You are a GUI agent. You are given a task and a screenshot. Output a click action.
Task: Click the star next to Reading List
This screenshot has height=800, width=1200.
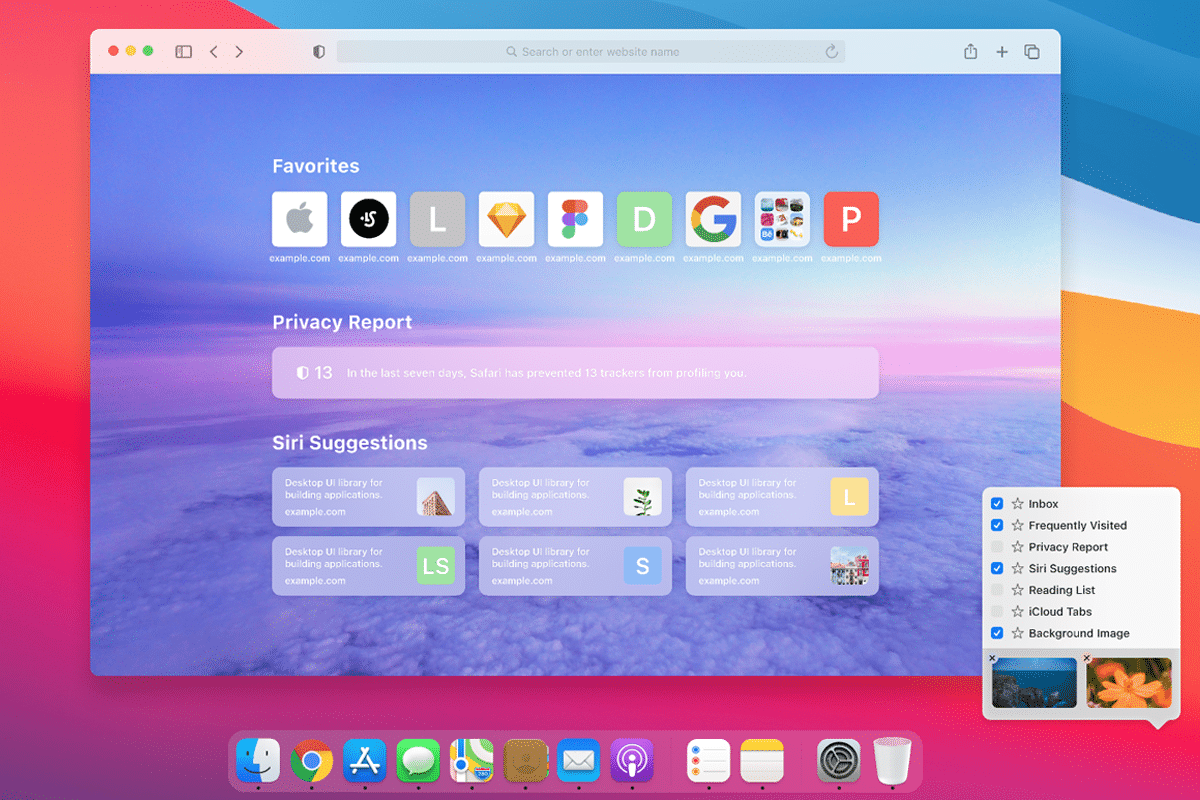(1018, 590)
